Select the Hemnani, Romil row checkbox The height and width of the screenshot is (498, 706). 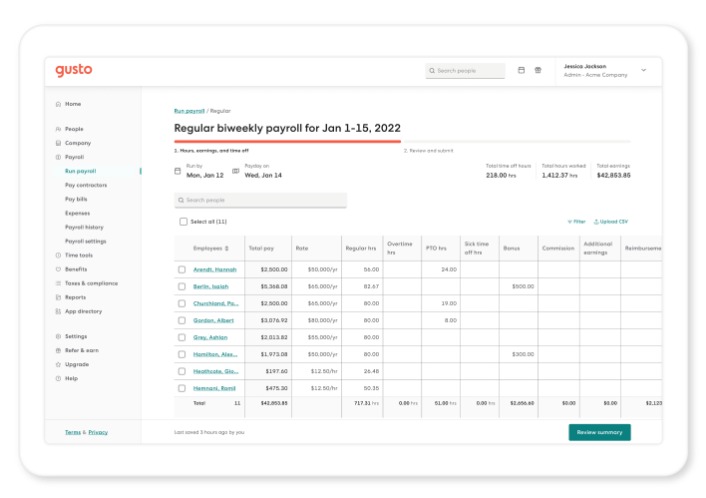click(182, 388)
